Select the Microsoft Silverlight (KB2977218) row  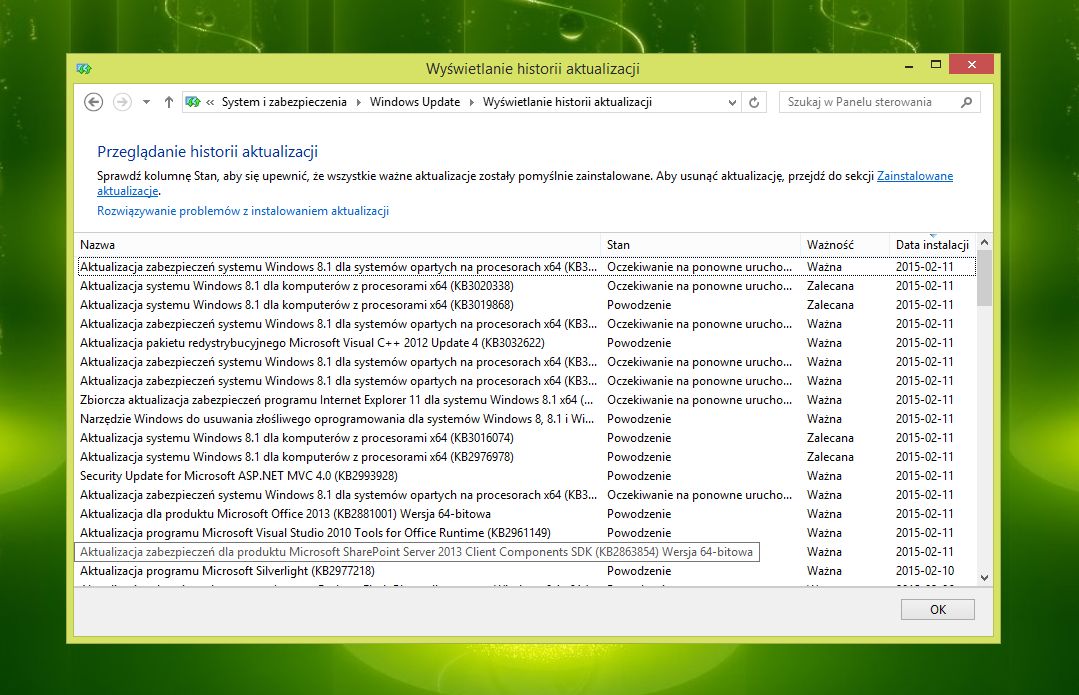[x=526, y=570]
